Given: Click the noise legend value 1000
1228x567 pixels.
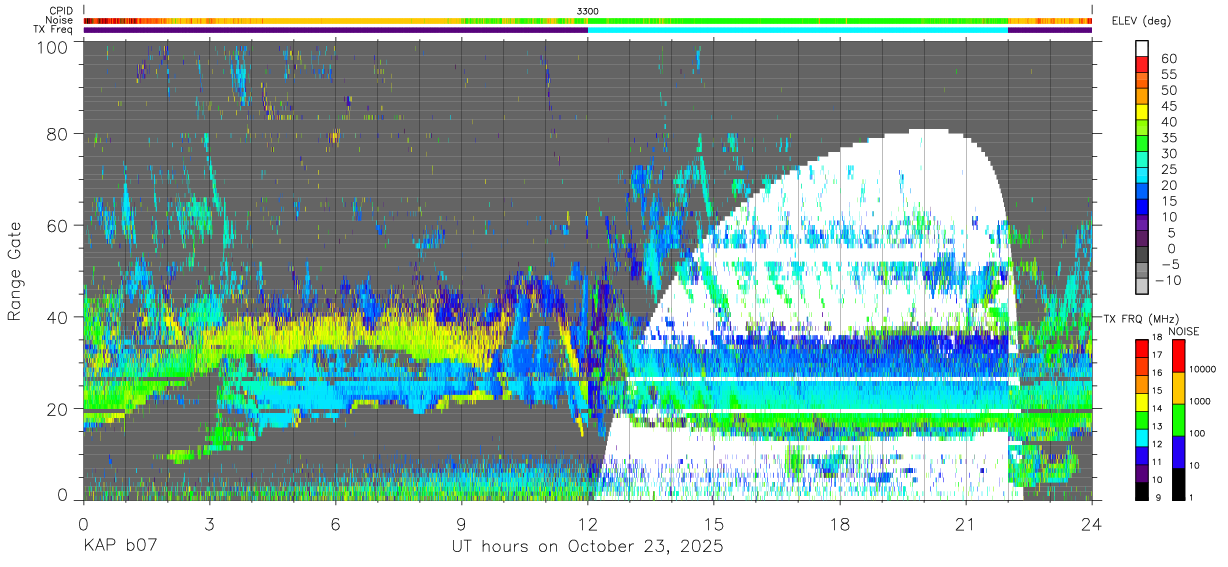Looking at the screenshot, I should [x=1199, y=402].
